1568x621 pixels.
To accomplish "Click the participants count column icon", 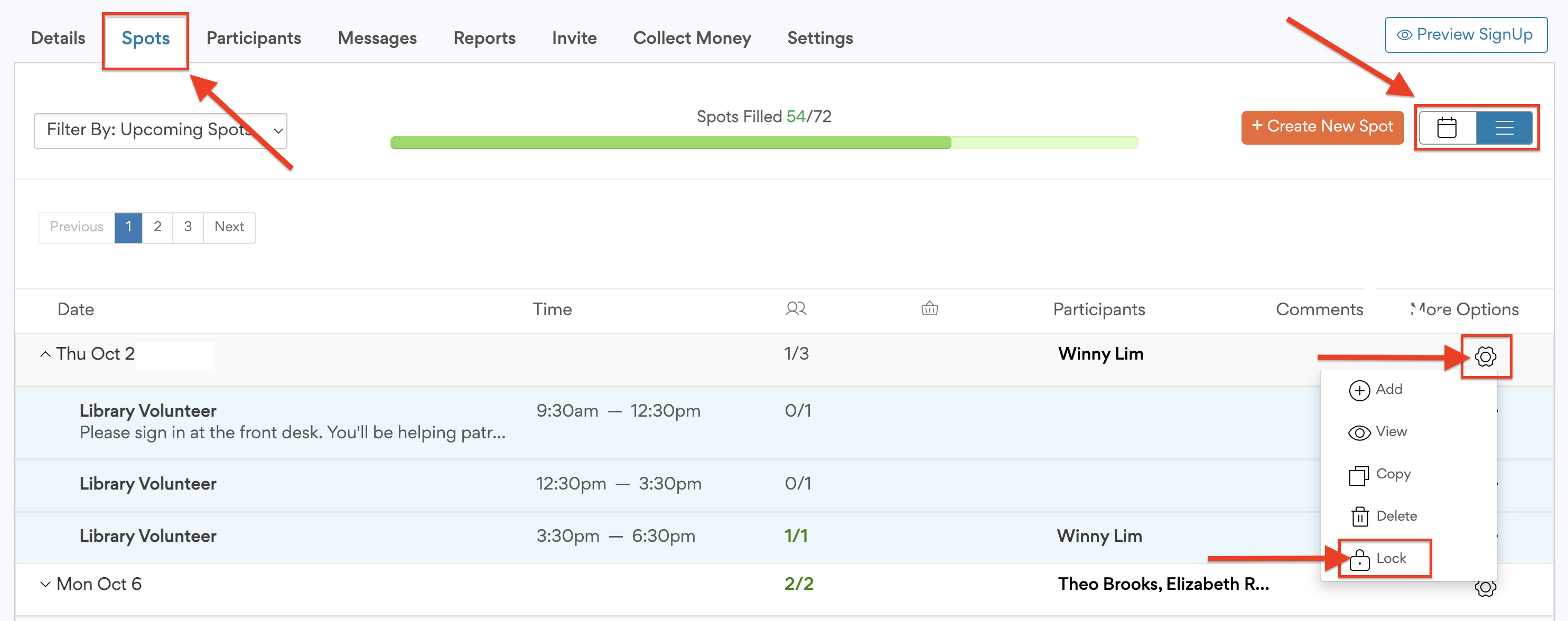I will pos(796,309).
